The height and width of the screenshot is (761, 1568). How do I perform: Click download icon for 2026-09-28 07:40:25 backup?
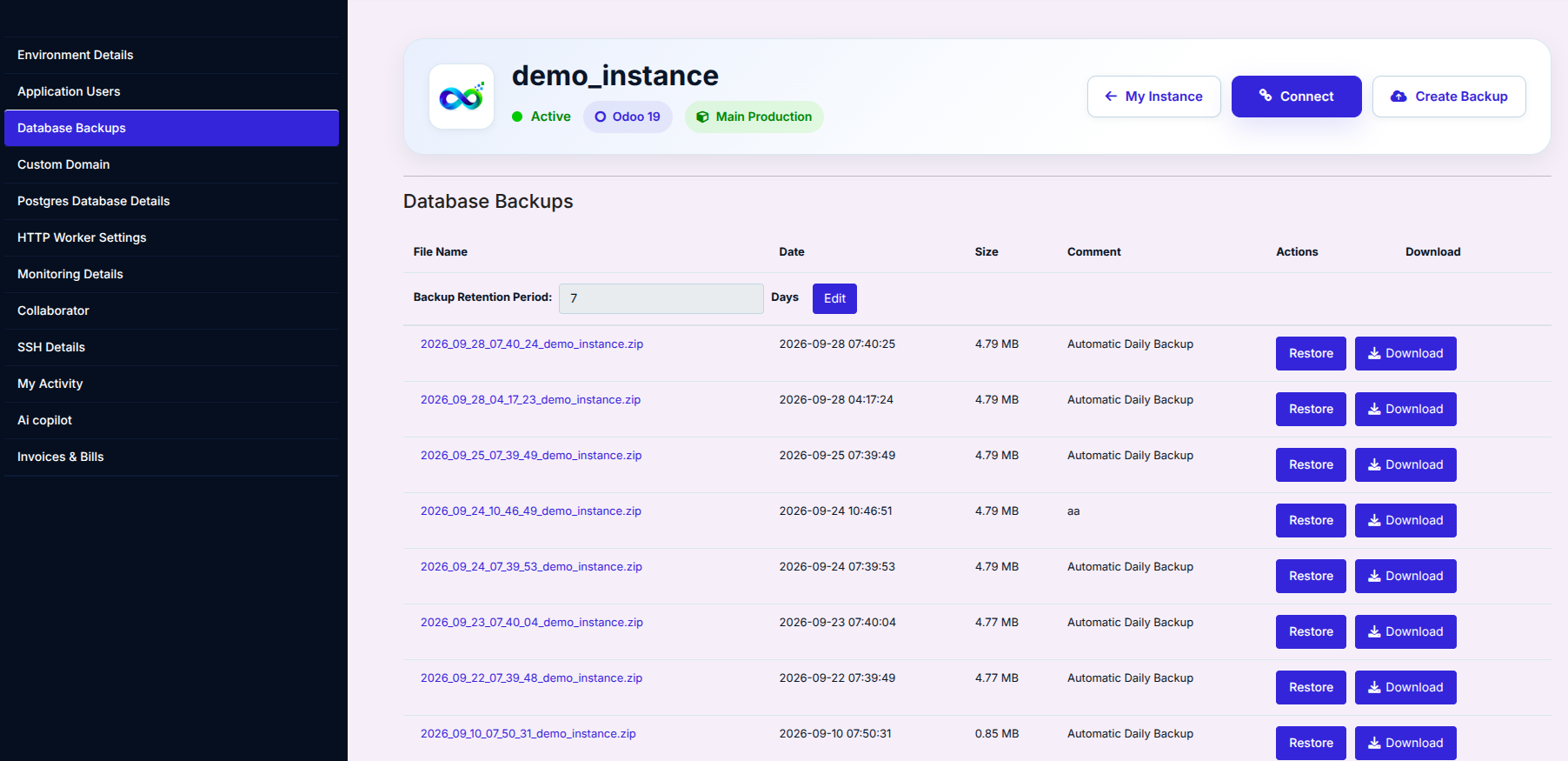click(x=1374, y=353)
